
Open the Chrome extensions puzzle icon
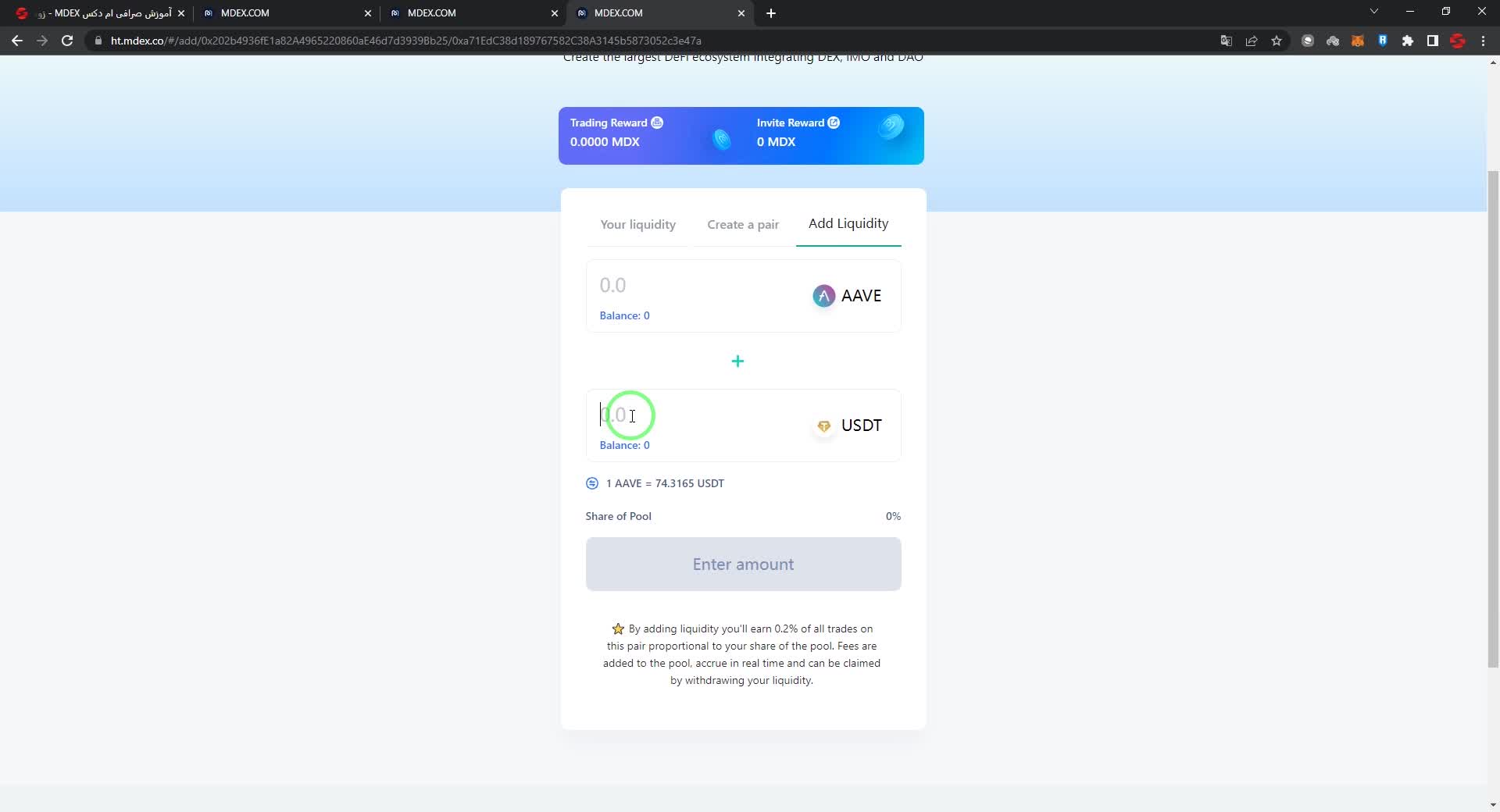coord(1408,41)
